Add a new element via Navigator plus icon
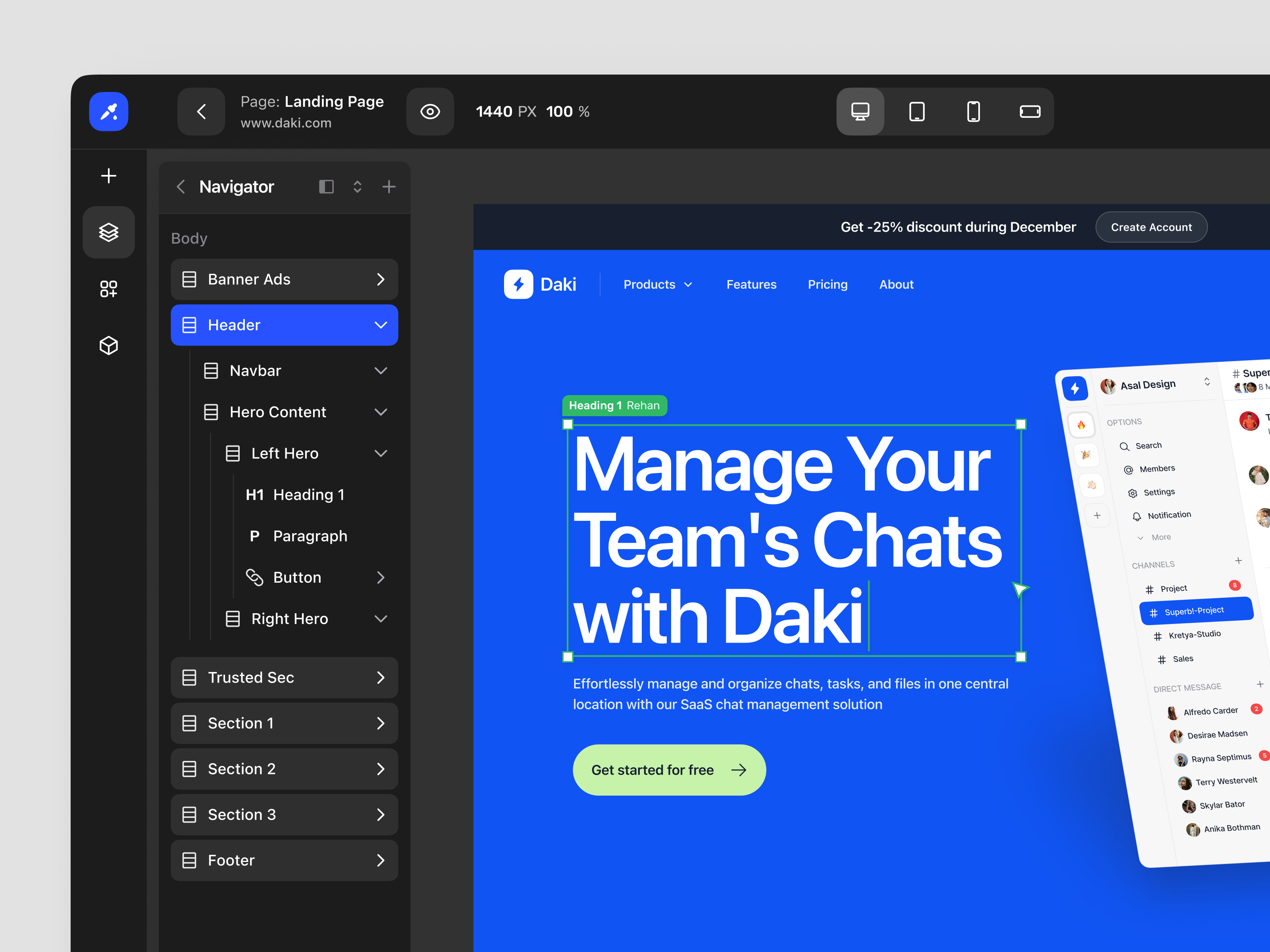The image size is (1270, 952). click(389, 186)
